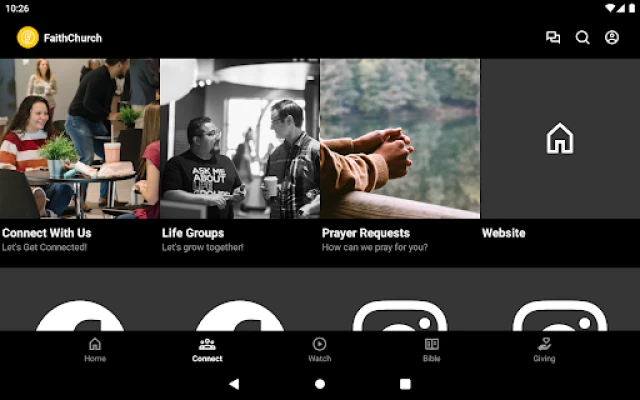Viewport: 640px width, 400px height.
Task: Open the first Facebook icon tile
Action: 80,316
